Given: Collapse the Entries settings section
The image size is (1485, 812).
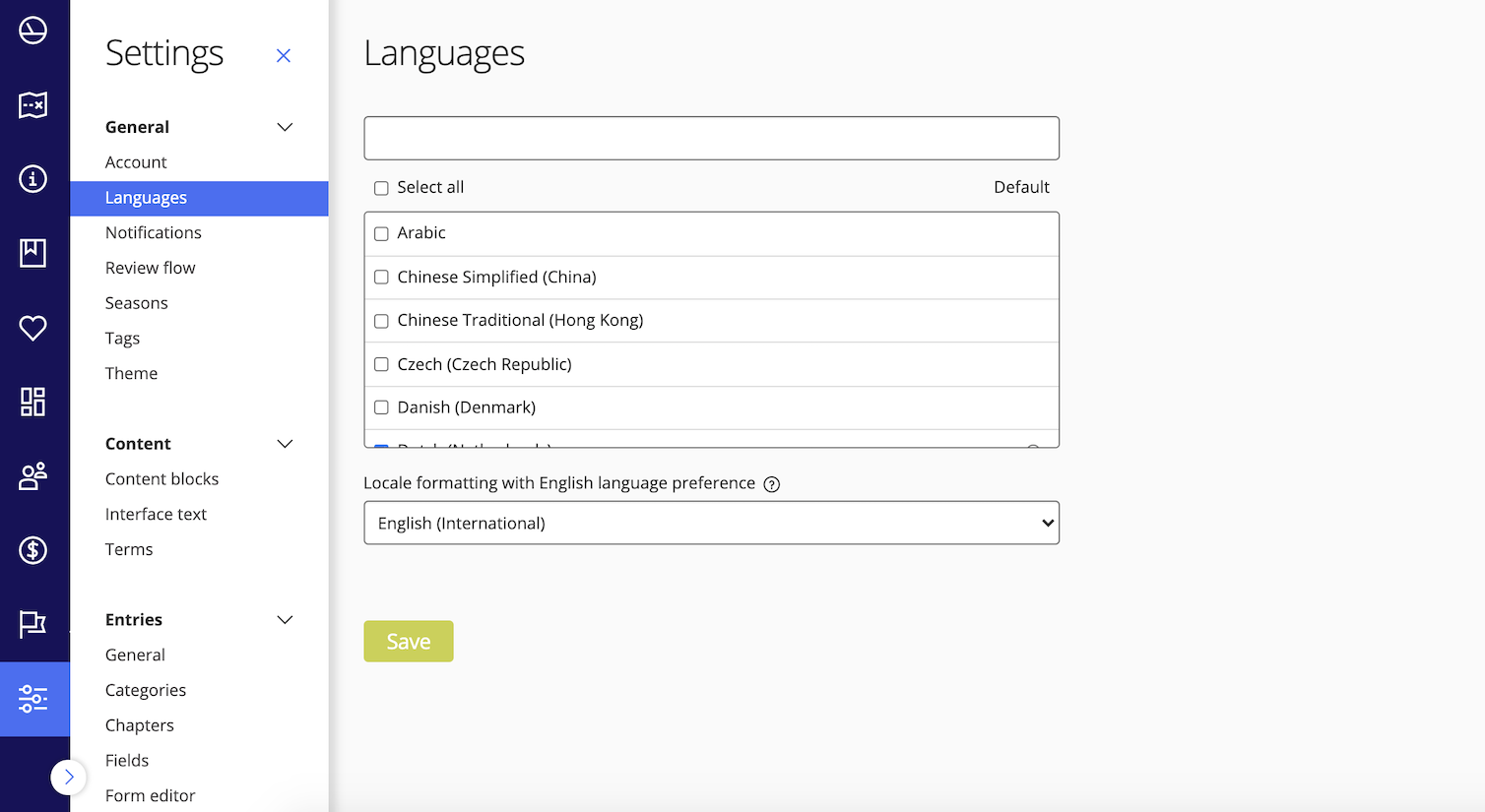Looking at the screenshot, I should [x=285, y=620].
